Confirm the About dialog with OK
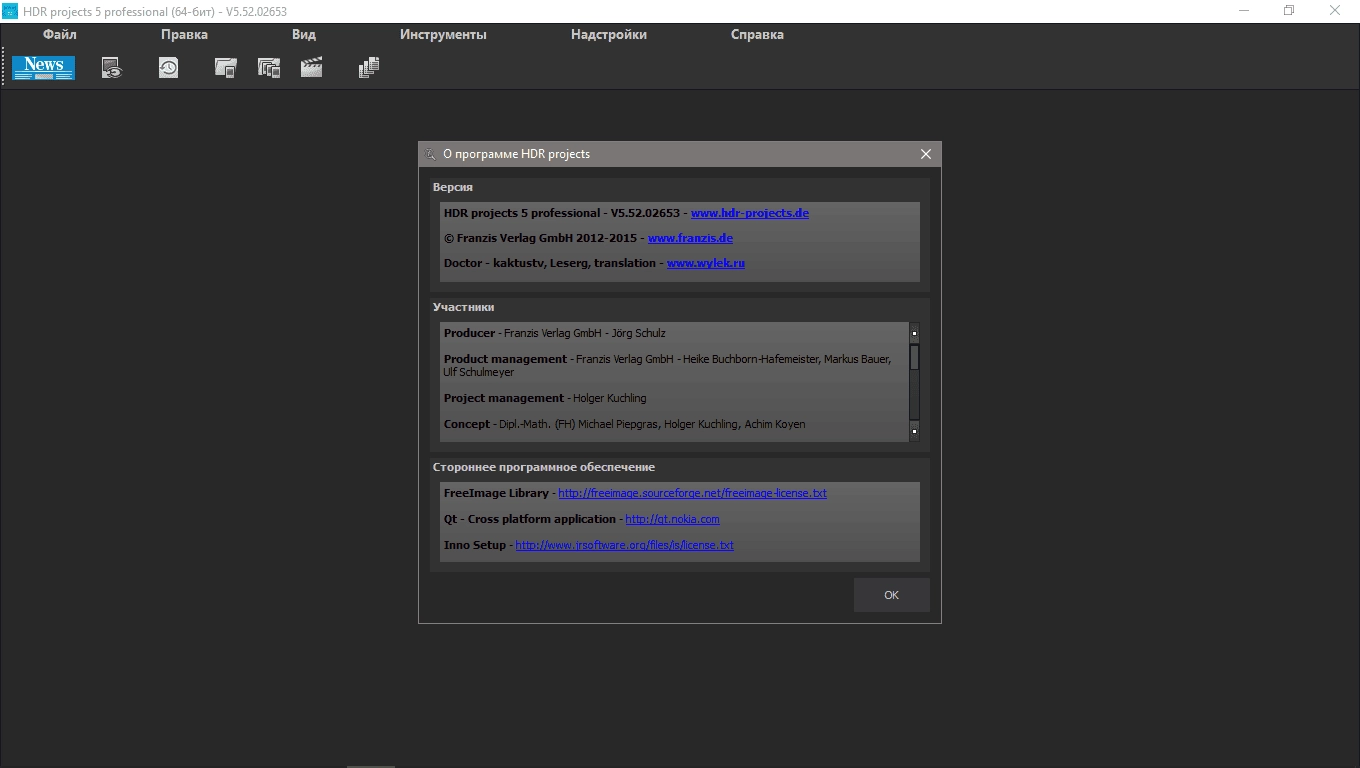The width and height of the screenshot is (1360, 768). (891, 595)
